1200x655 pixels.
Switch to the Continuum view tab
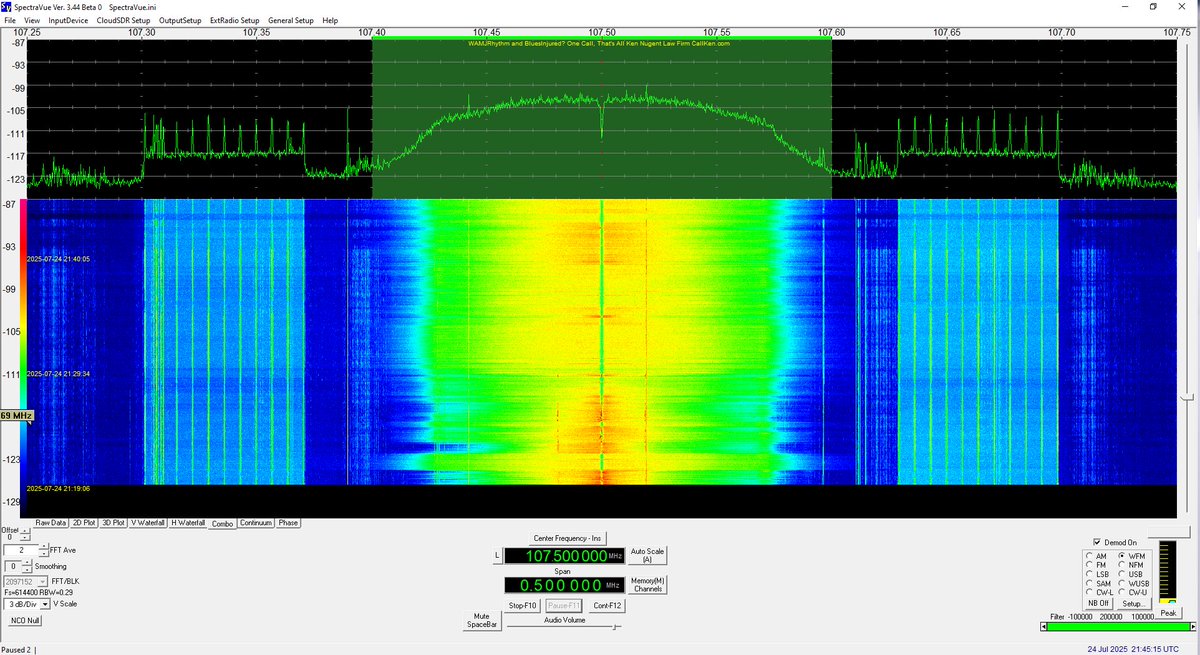[x=256, y=523]
